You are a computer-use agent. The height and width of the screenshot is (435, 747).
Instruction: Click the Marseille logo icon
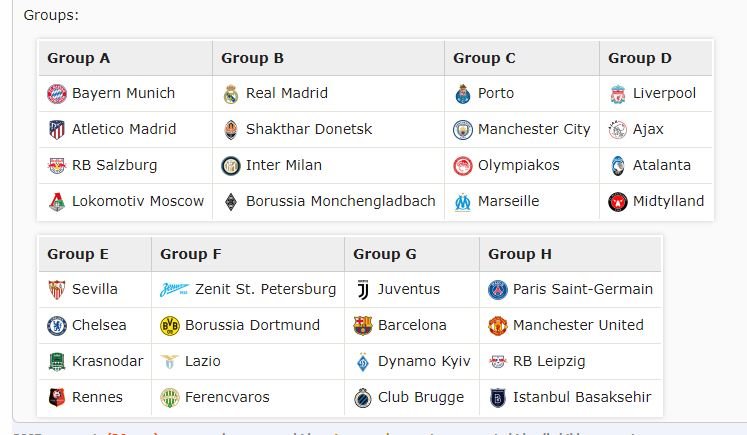pyautogui.click(x=462, y=202)
